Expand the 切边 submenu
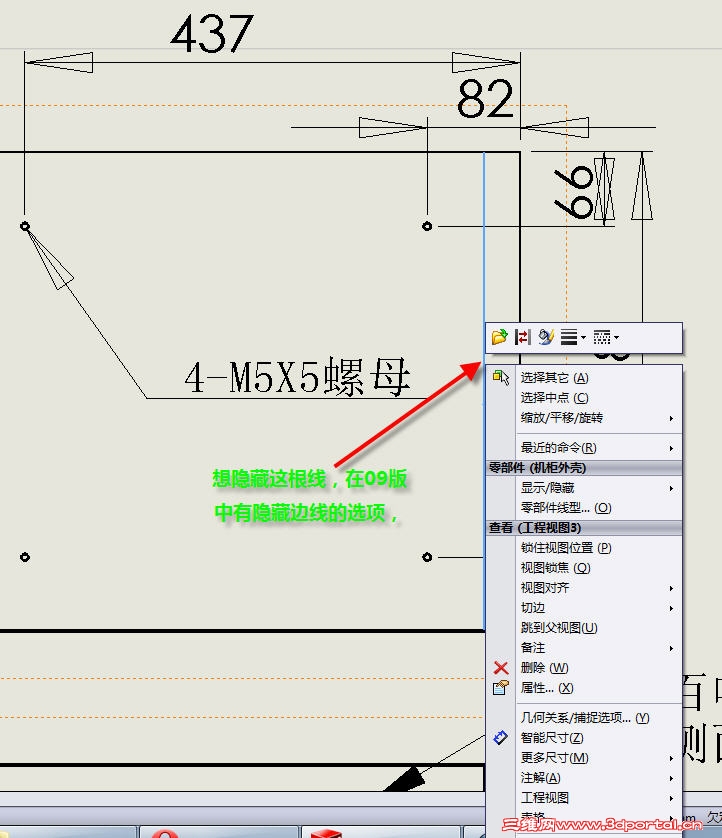The height and width of the screenshot is (838, 722). tap(584, 608)
